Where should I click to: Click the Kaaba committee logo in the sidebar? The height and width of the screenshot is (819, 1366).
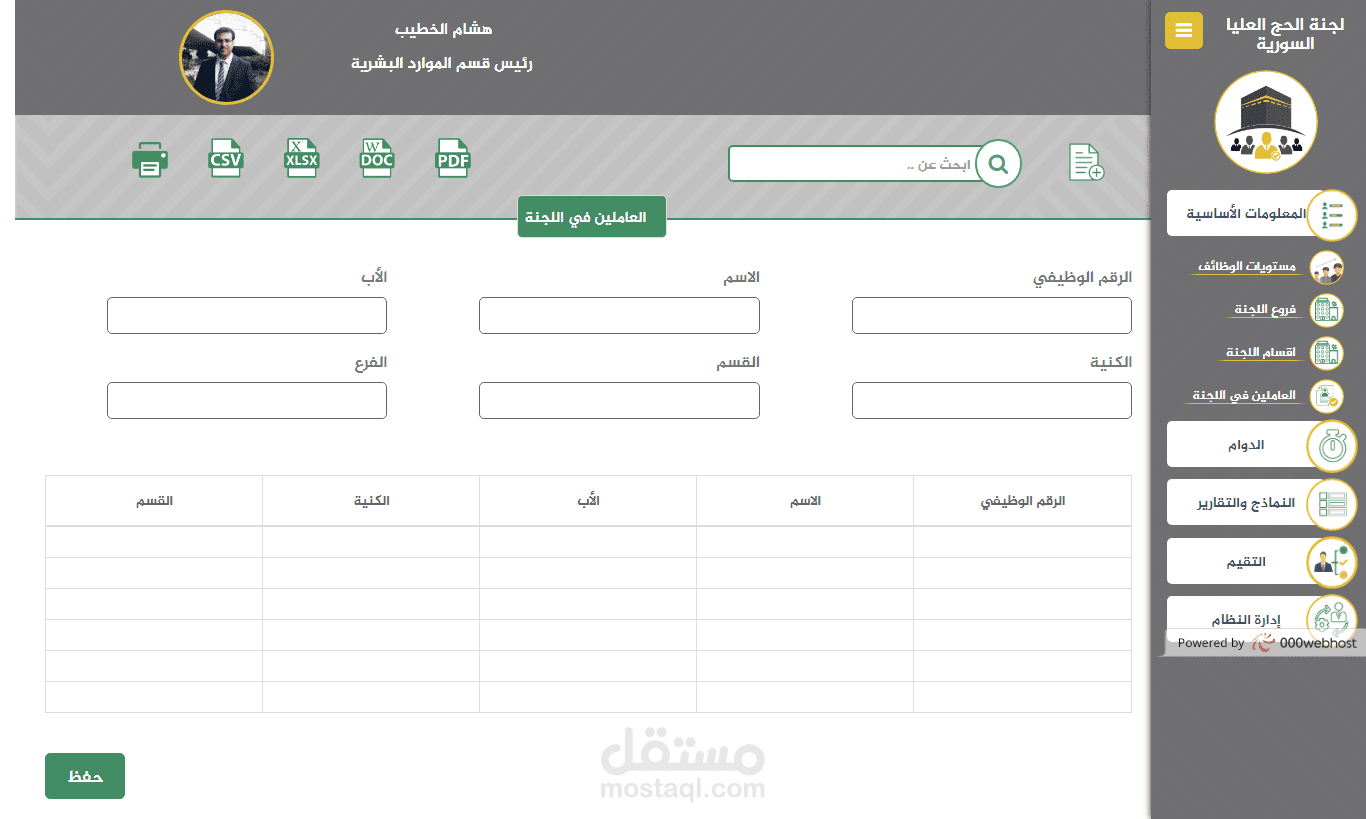[x=1266, y=120]
